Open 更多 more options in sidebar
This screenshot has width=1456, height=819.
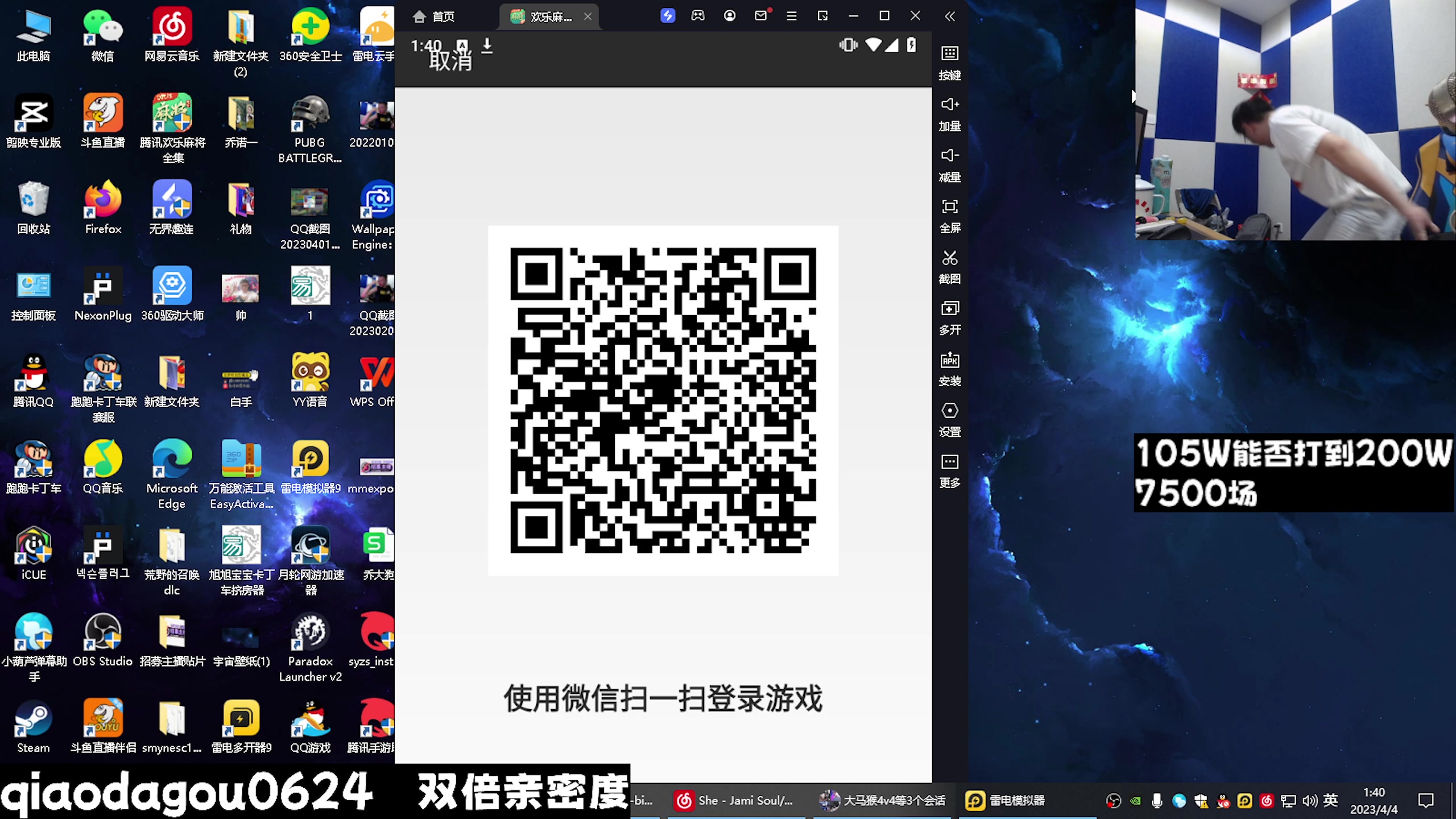click(x=949, y=471)
